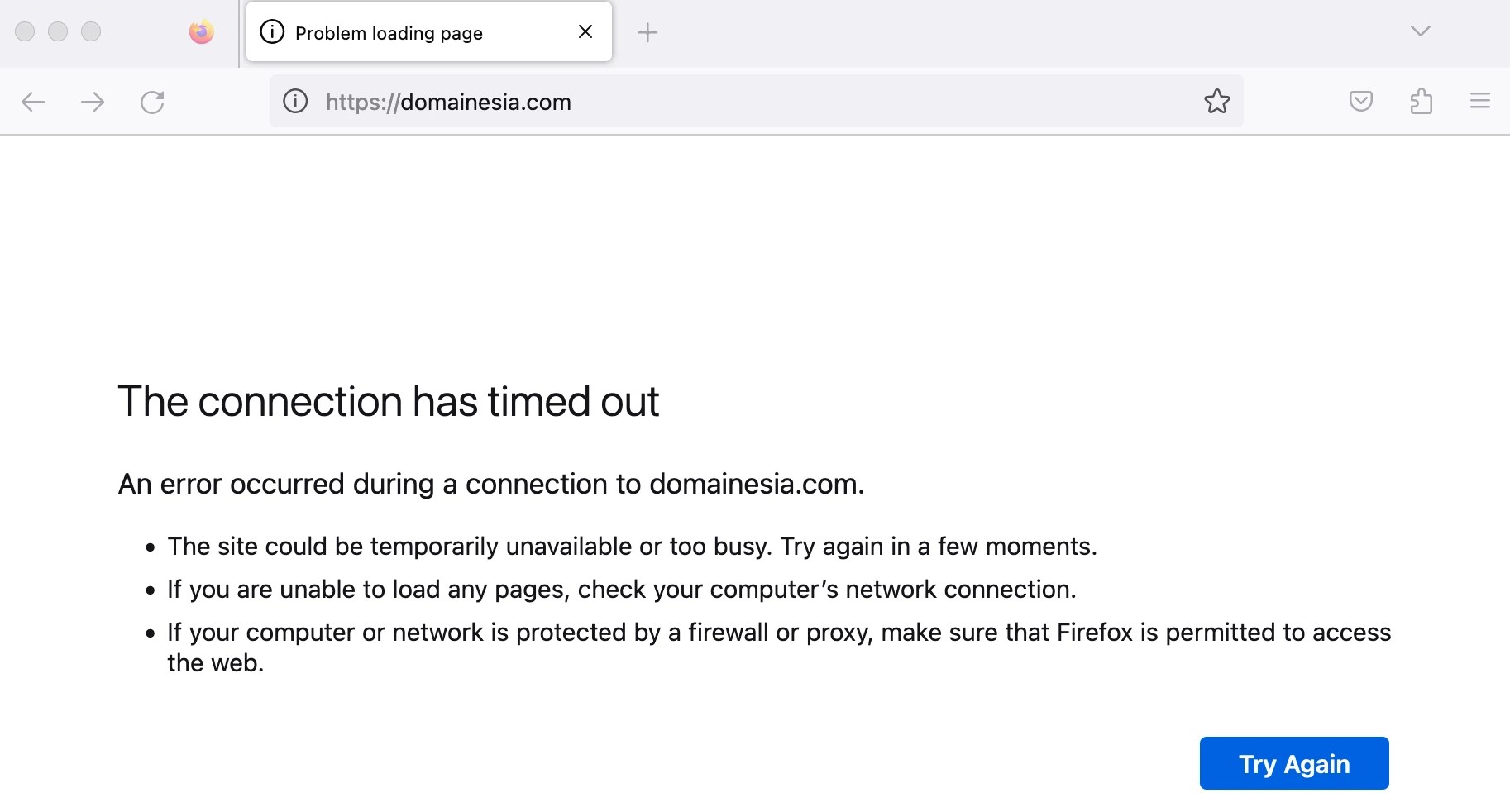This screenshot has width=1510, height=812.
Task: Close the Problem loading page tab
Action: pyautogui.click(x=585, y=31)
